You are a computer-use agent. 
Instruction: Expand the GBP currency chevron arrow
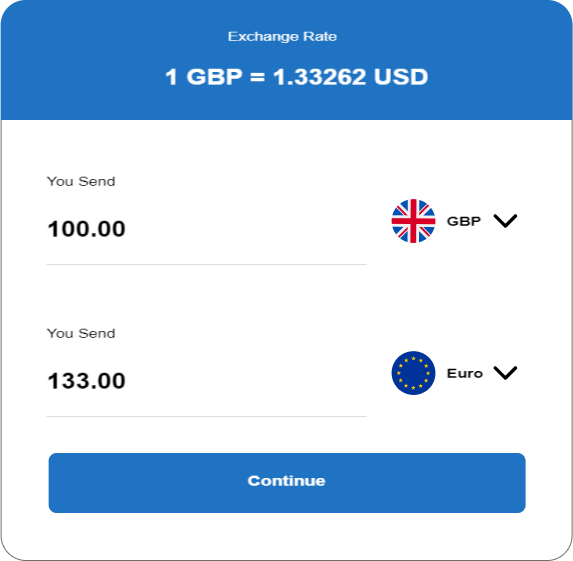pyautogui.click(x=505, y=221)
